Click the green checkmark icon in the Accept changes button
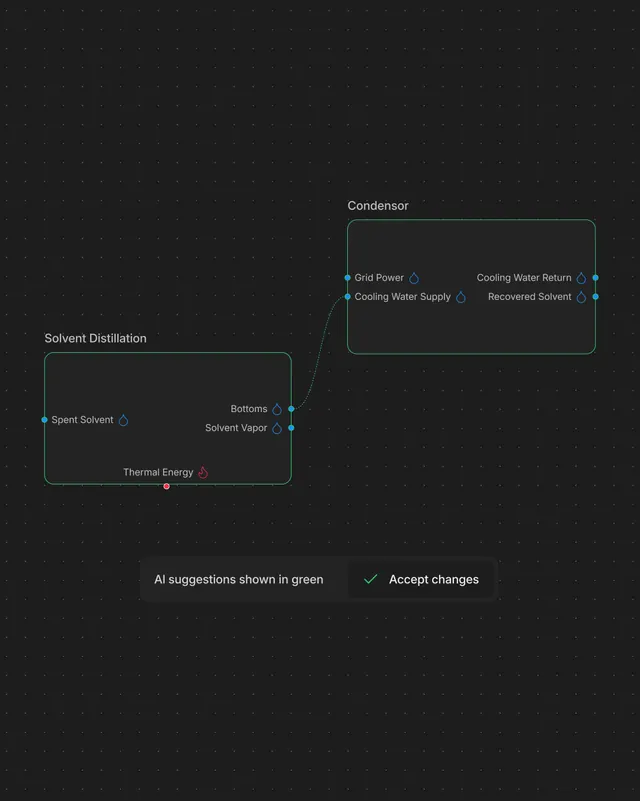This screenshot has height=801, width=640. pos(370,579)
